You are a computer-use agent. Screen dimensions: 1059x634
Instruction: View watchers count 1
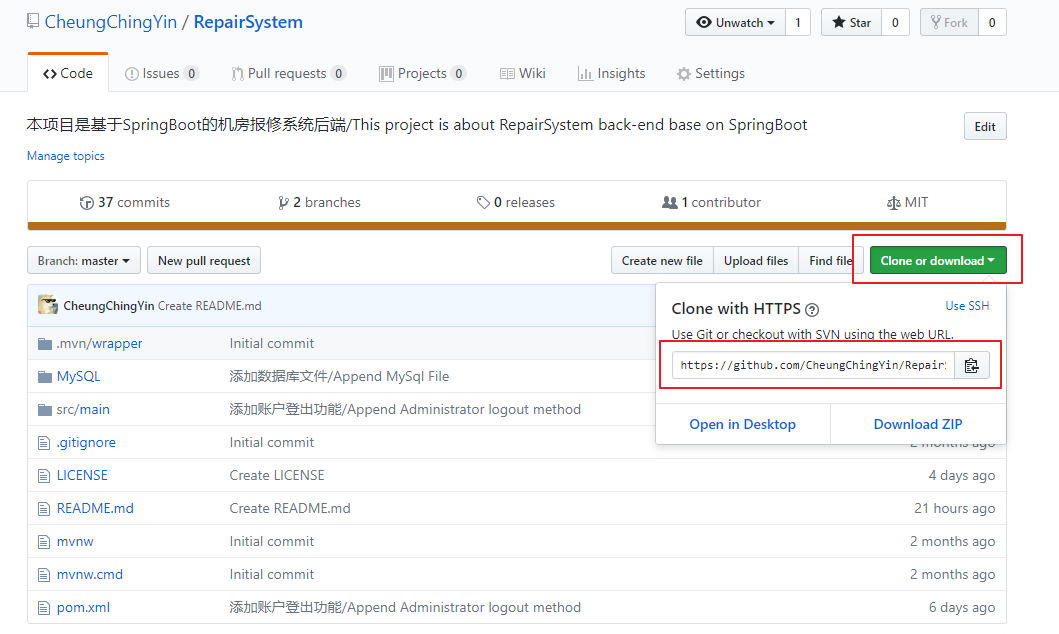[798, 22]
